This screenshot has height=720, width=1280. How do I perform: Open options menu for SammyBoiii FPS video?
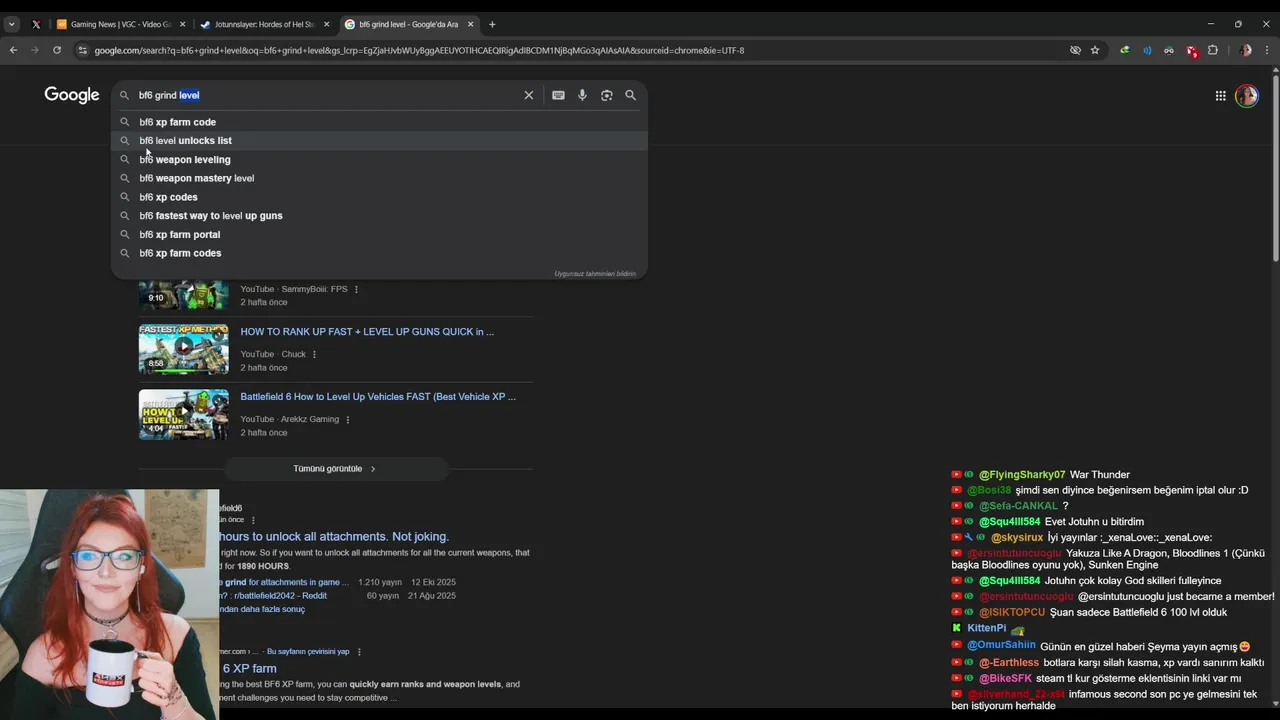(x=356, y=290)
